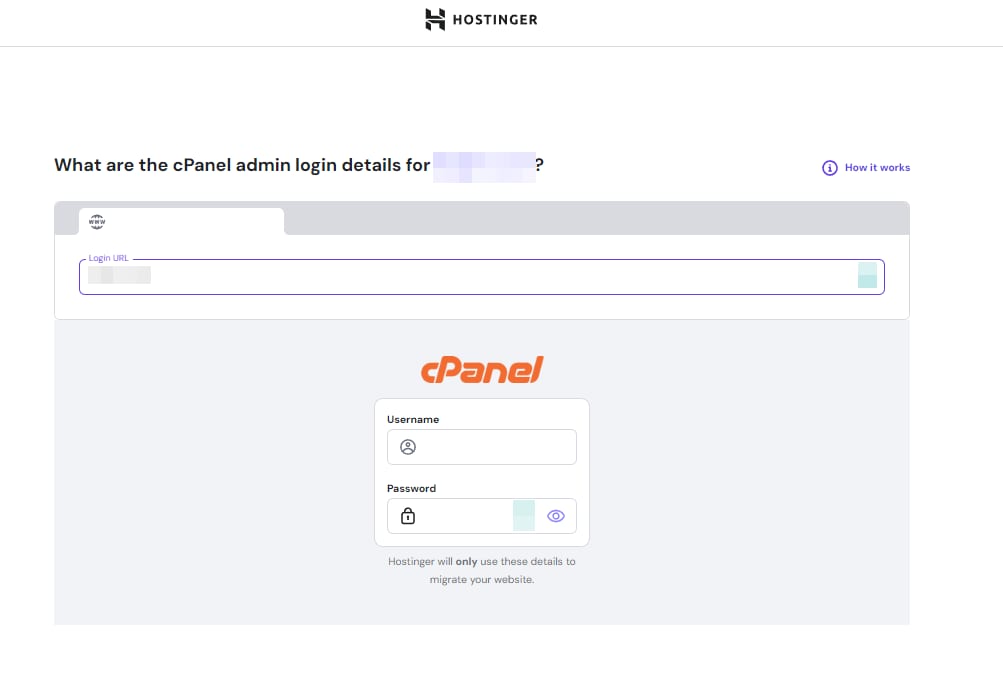
Task: Click the Hostinger logo icon
Action: [x=435, y=20]
